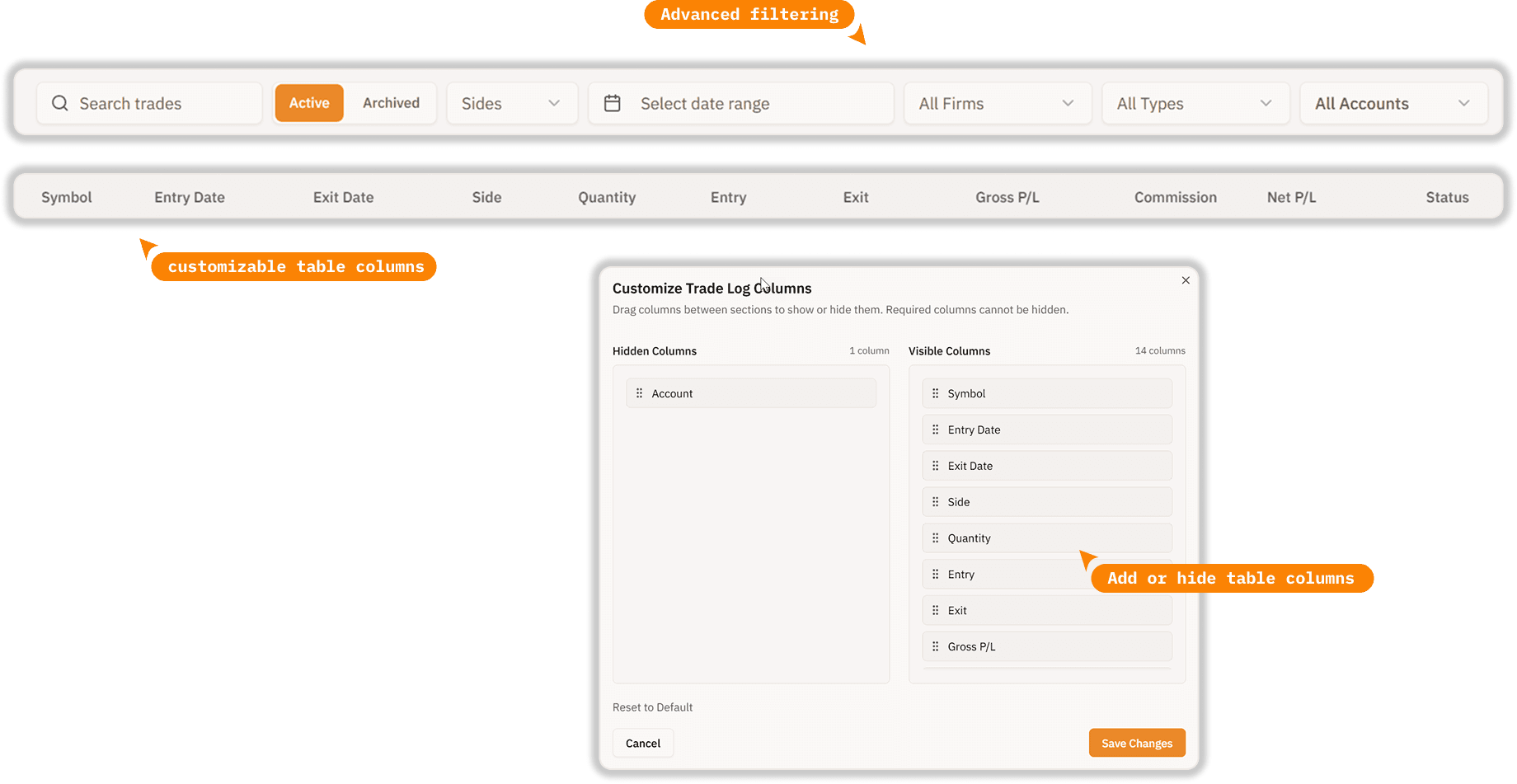The height and width of the screenshot is (784, 1517).
Task: Switch to the Active trades tab
Action: (x=309, y=103)
